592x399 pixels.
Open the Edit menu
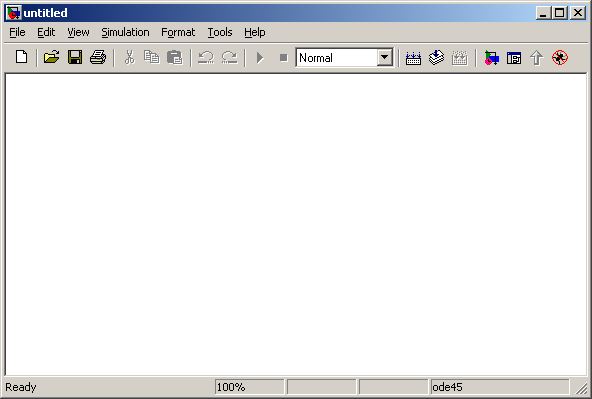pyautogui.click(x=46, y=32)
